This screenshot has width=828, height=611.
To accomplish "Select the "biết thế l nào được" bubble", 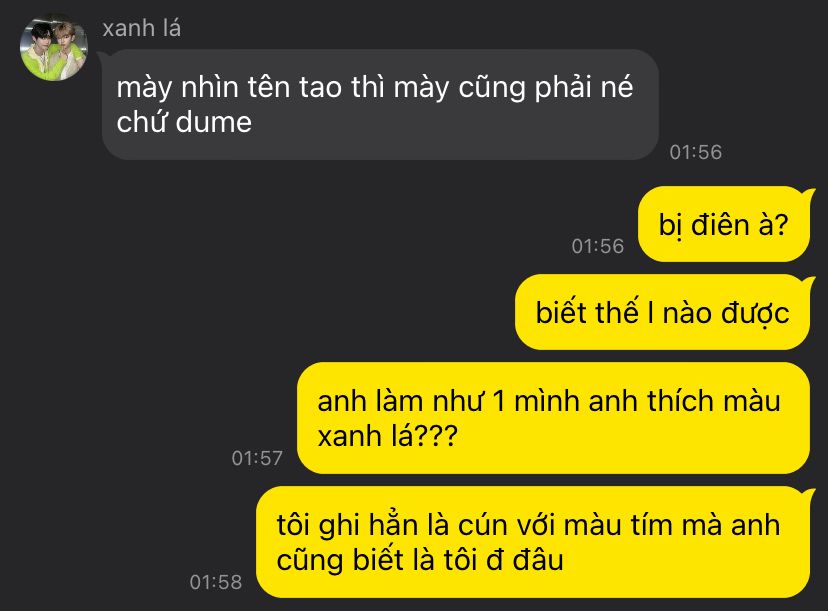I will pos(662,312).
